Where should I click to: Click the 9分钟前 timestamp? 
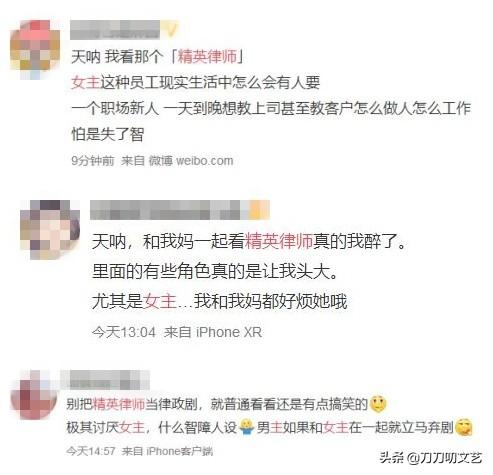point(93,161)
